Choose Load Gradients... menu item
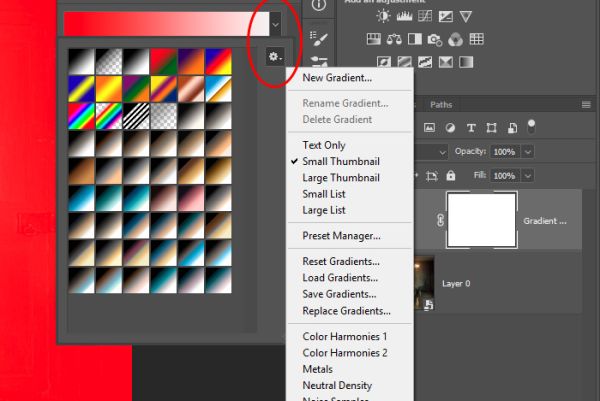Image resolution: width=600 pixels, height=401 pixels. click(340, 278)
